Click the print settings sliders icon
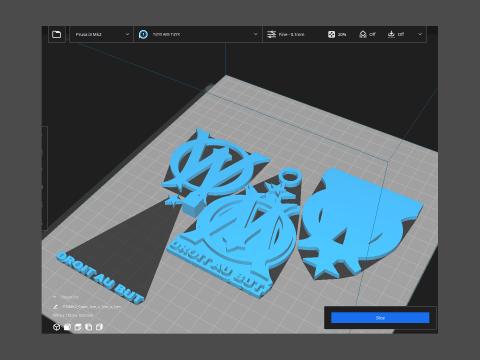Viewport: 480px width, 360px height. pyautogui.click(x=271, y=34)
